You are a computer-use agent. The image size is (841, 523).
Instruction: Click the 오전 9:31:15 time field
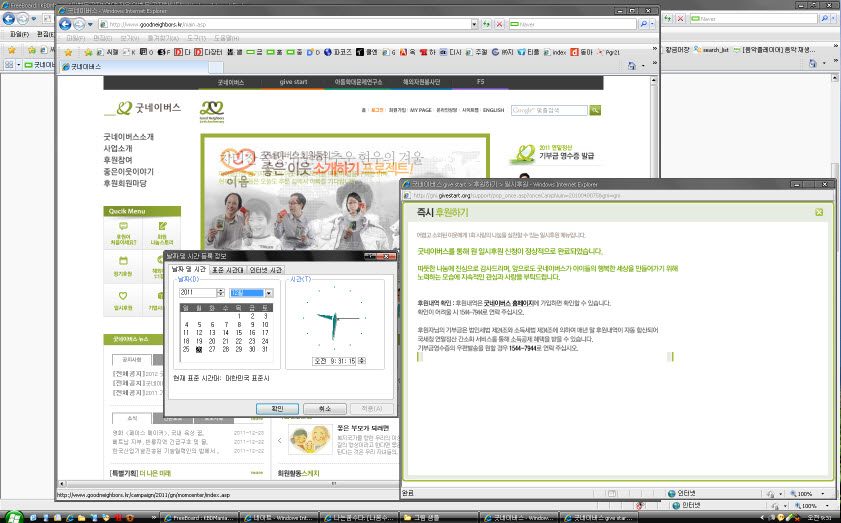pyautogui.click(x=335, y=361)
